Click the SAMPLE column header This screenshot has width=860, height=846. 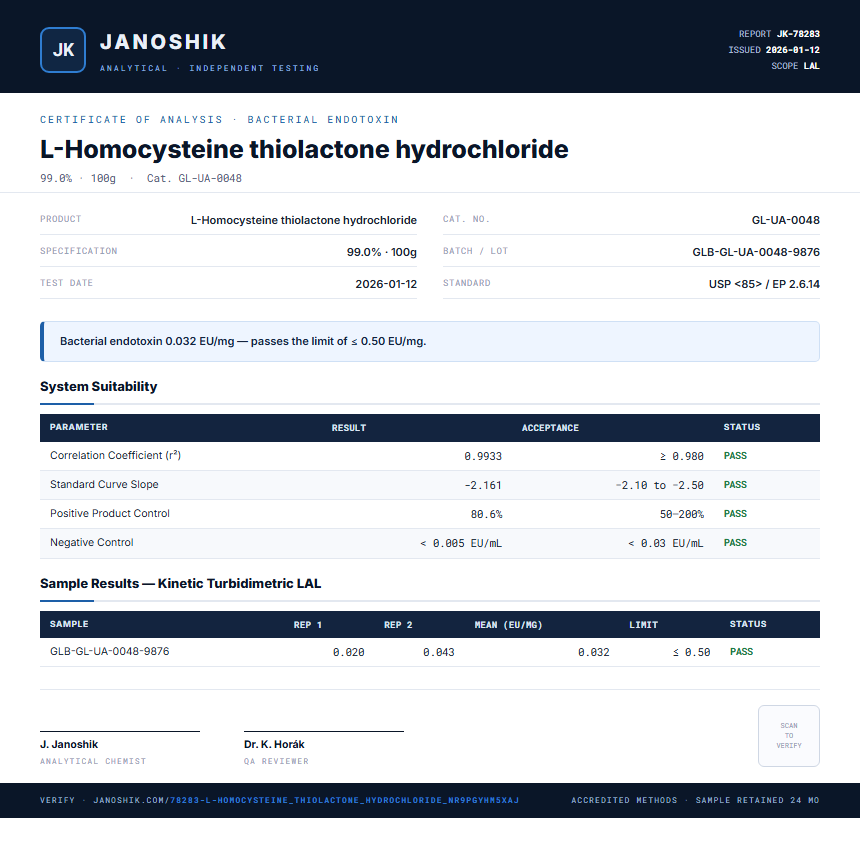pyautogui.click(x=69, y=624)
